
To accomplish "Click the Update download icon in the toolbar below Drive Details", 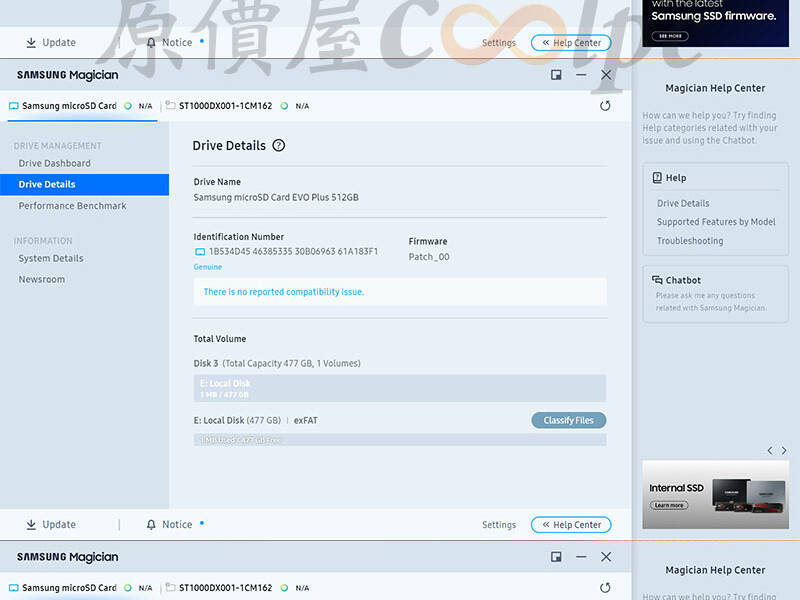I will coord(31,524).
